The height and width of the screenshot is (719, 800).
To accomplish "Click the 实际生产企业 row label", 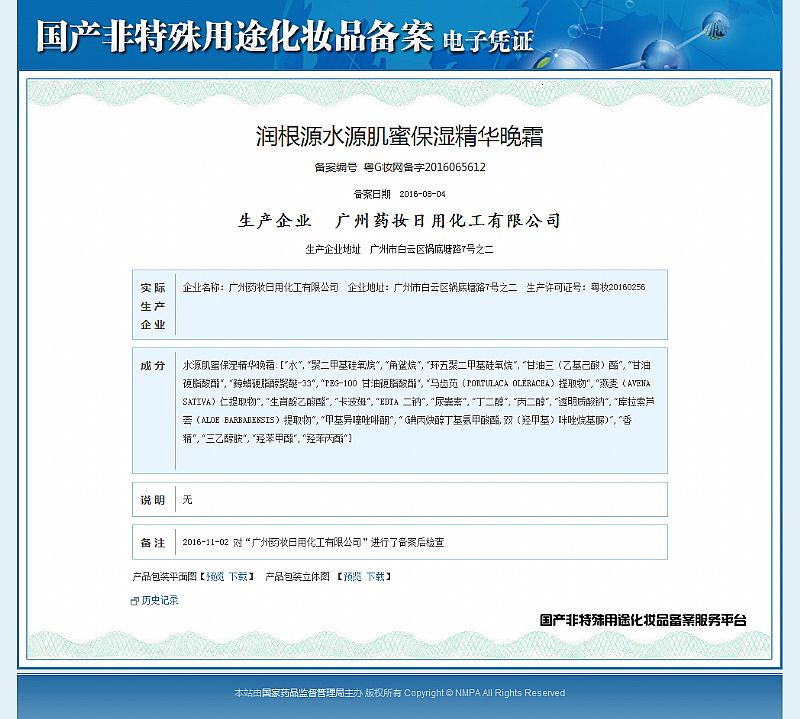I will point(153,306).
